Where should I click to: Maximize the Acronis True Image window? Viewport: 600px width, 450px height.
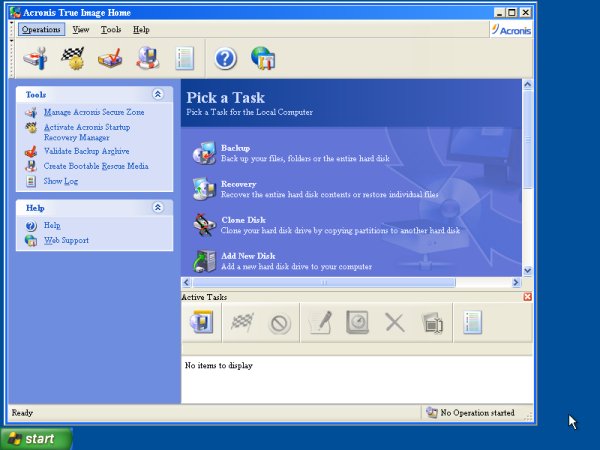(512, 13)
